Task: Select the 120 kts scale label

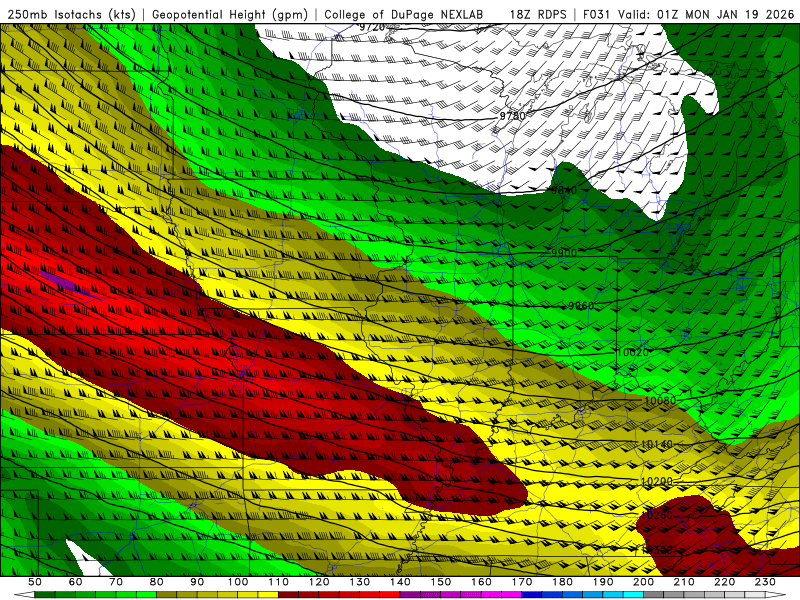Action: (319, 582)
